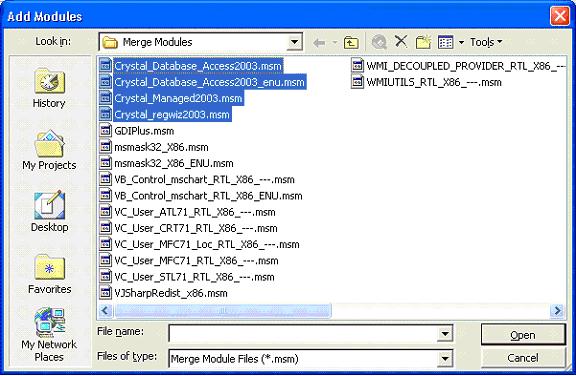The image size is (576, 376).
Task: Select My Projects in places bar
Action: (49, 150)
